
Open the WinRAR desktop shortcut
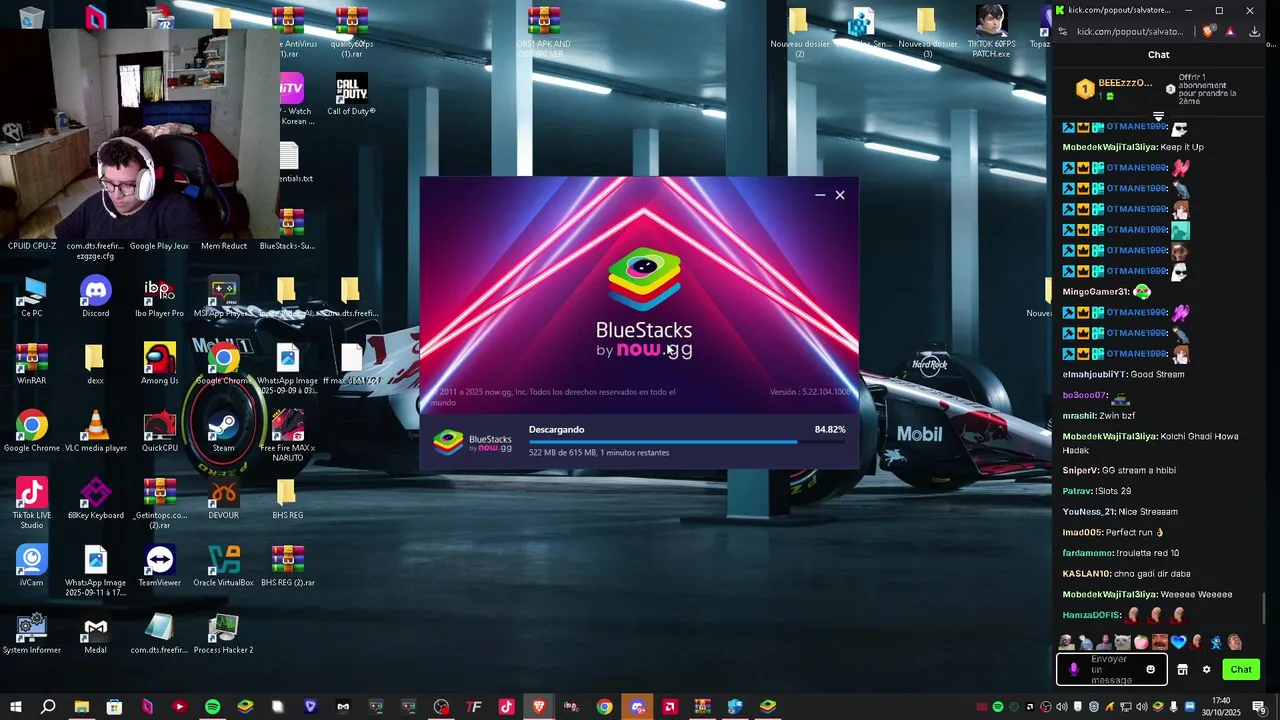pos(32,364)
